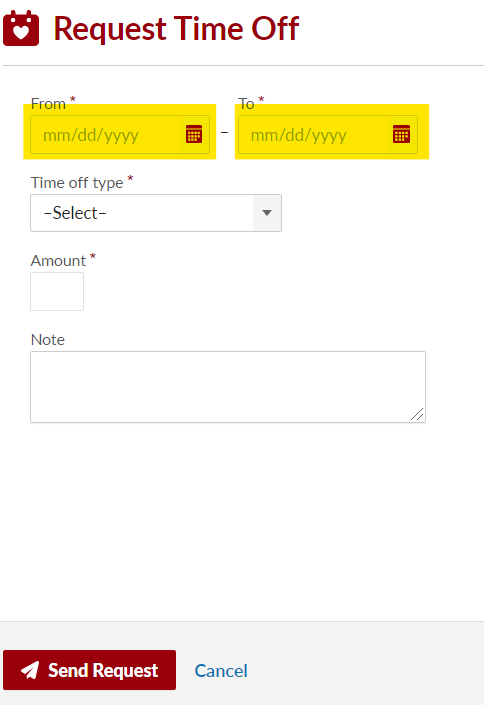
Task: Select the Request Time Off heading text
Action: click(176, 29)
